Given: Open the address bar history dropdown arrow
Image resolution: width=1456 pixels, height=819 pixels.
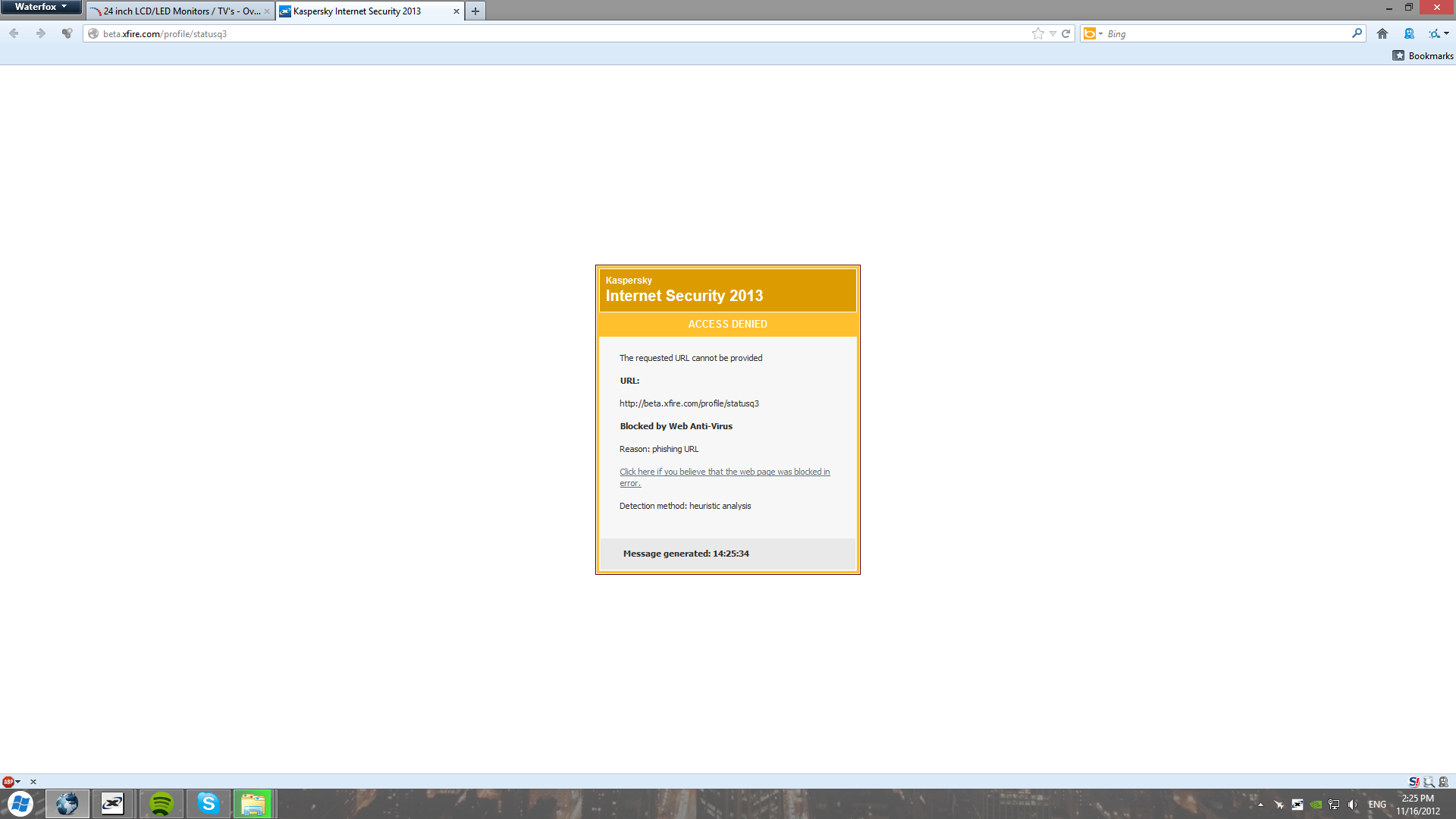Looking at the screenshot, I should [x=1053, y=33].
